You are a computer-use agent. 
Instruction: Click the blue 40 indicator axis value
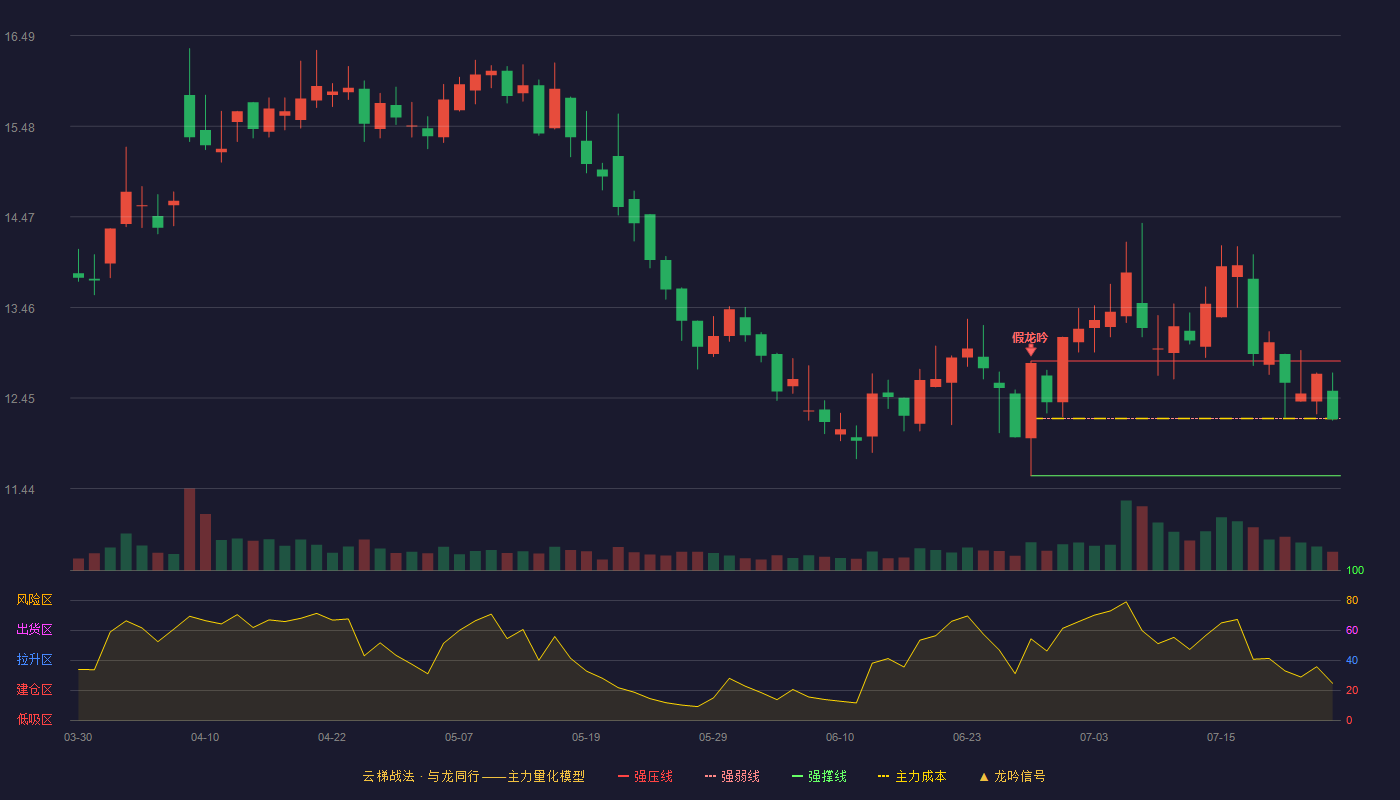[1352, 660]
